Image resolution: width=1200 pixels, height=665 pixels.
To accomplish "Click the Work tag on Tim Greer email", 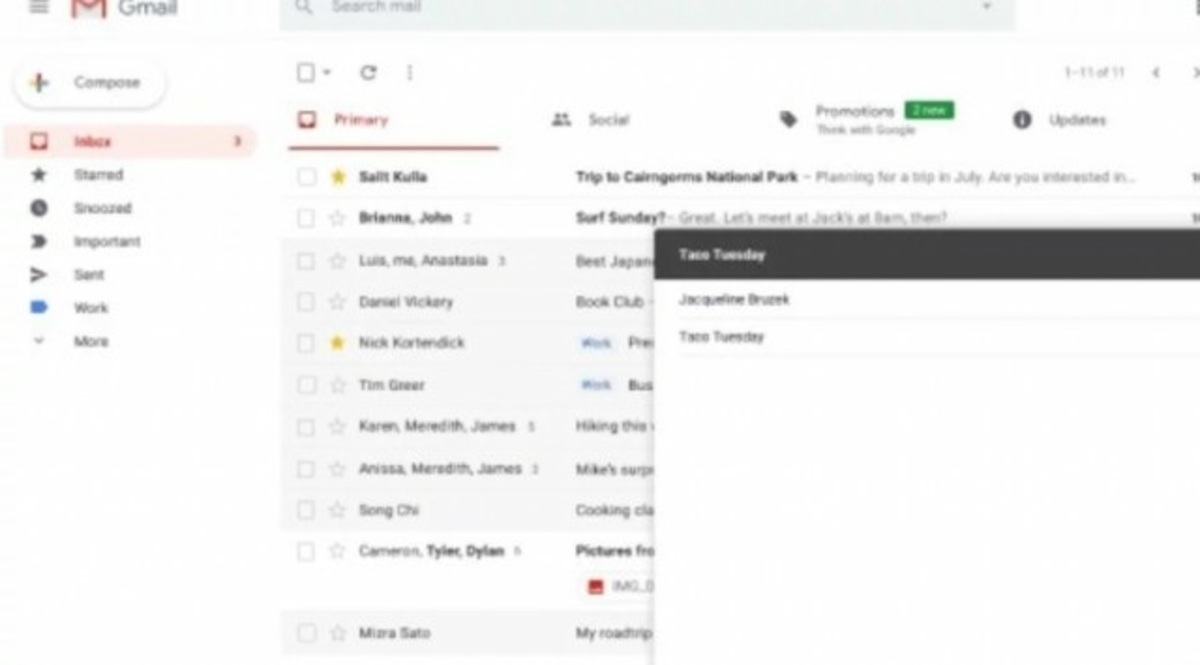I will (x=596, y=385).
